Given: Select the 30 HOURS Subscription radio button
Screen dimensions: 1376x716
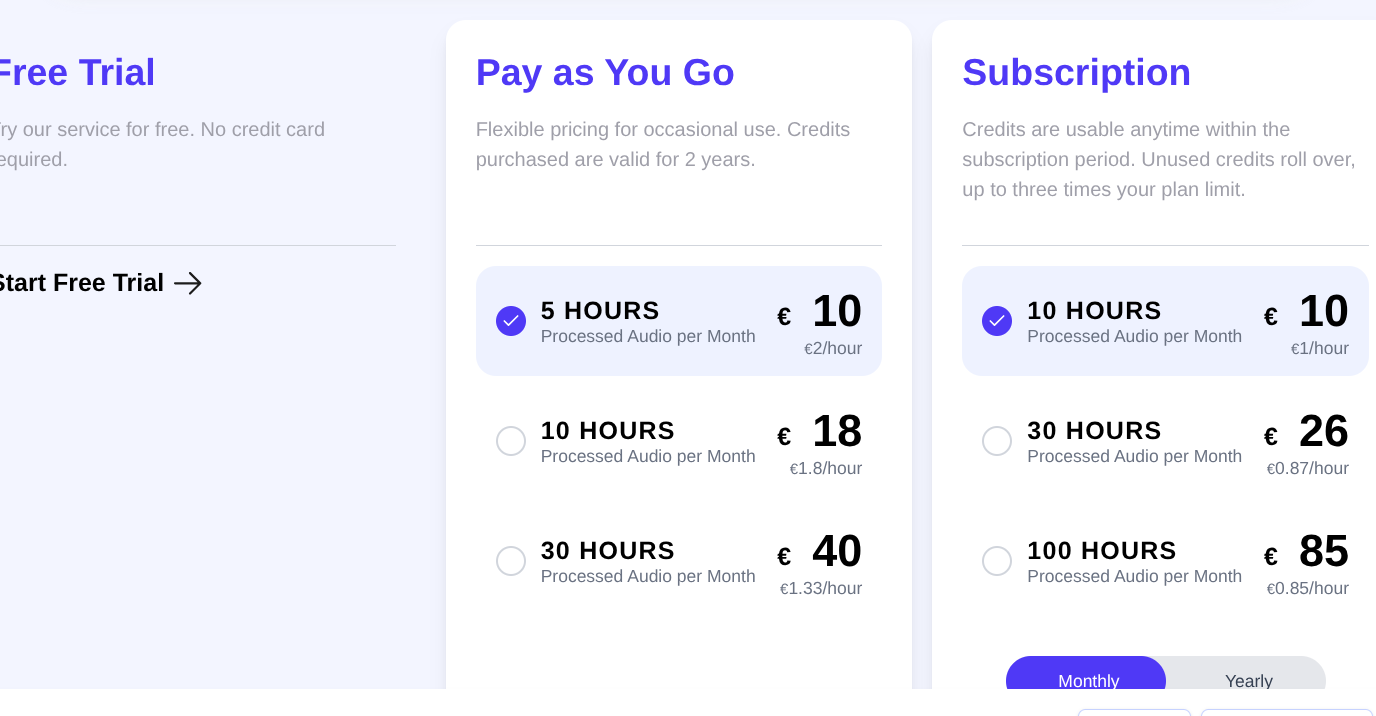Looking at the screenshot, I should point(997,441).
